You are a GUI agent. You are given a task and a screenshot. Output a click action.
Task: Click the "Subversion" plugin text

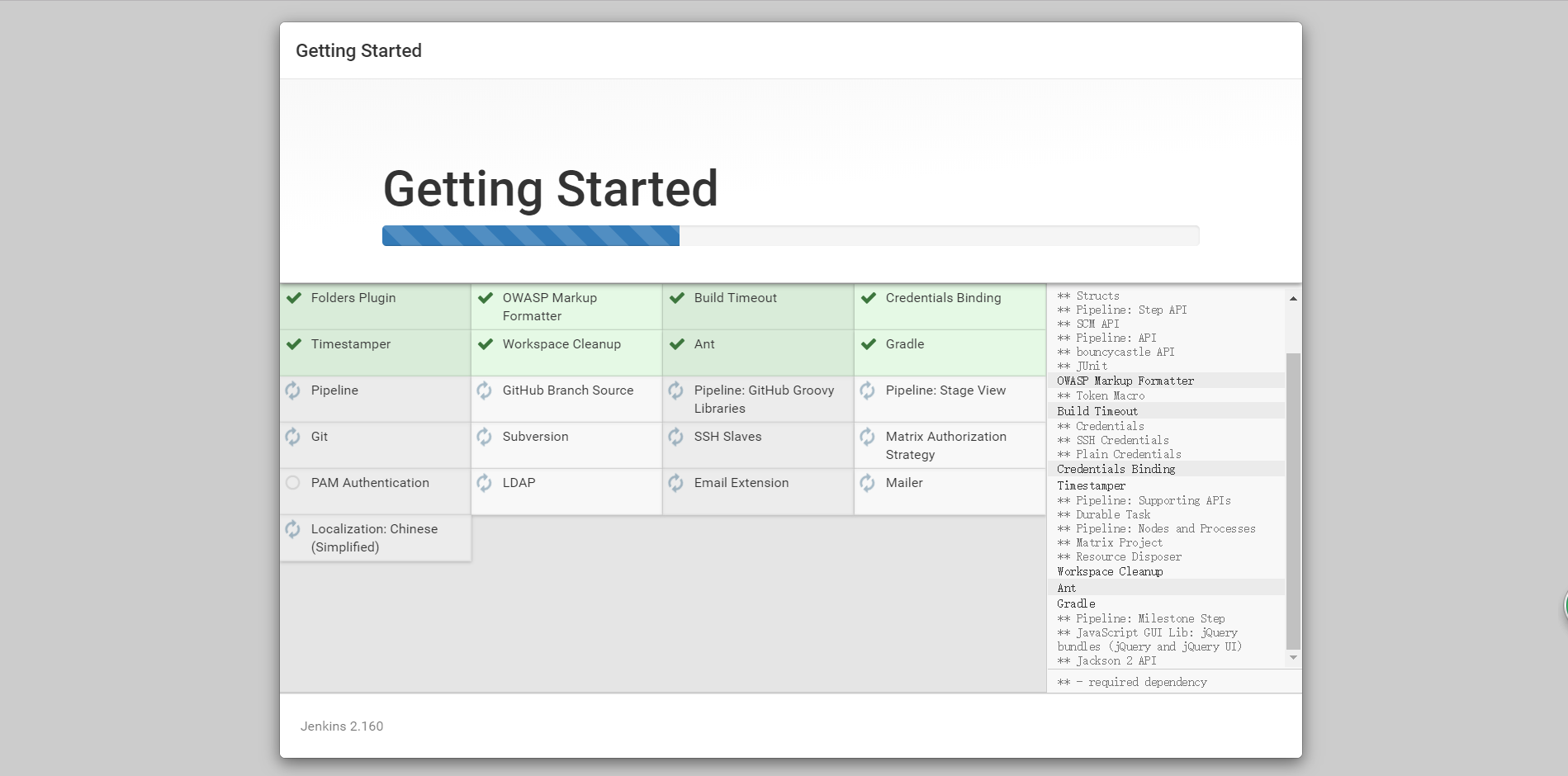(535, 437)
